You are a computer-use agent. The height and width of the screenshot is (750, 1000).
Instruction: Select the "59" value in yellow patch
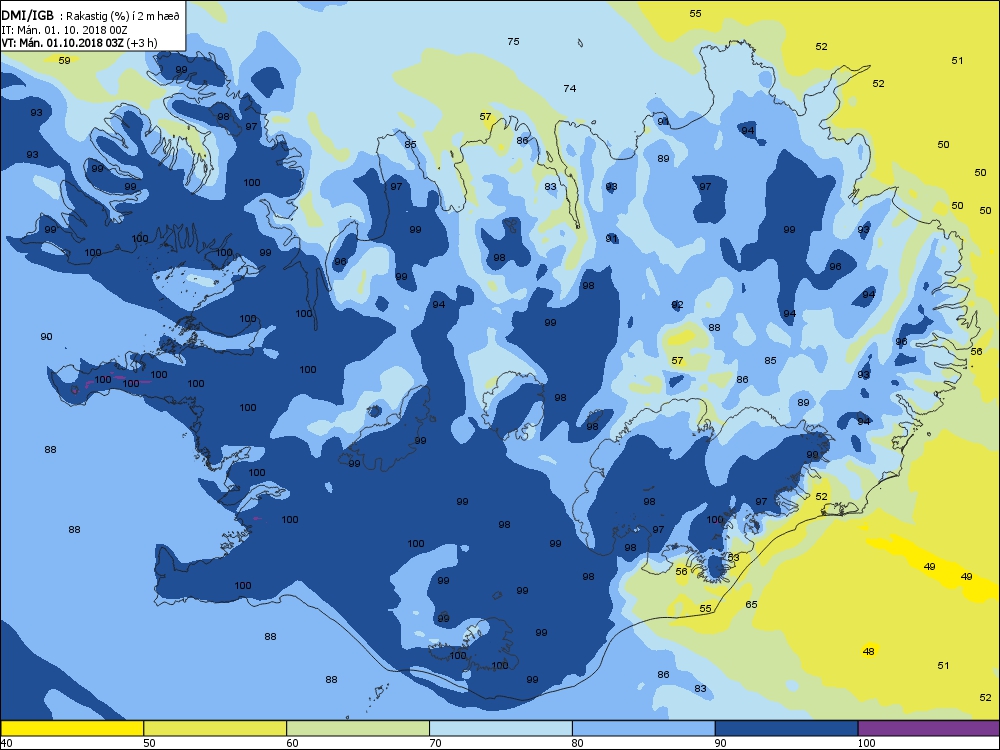coord(64,61)
